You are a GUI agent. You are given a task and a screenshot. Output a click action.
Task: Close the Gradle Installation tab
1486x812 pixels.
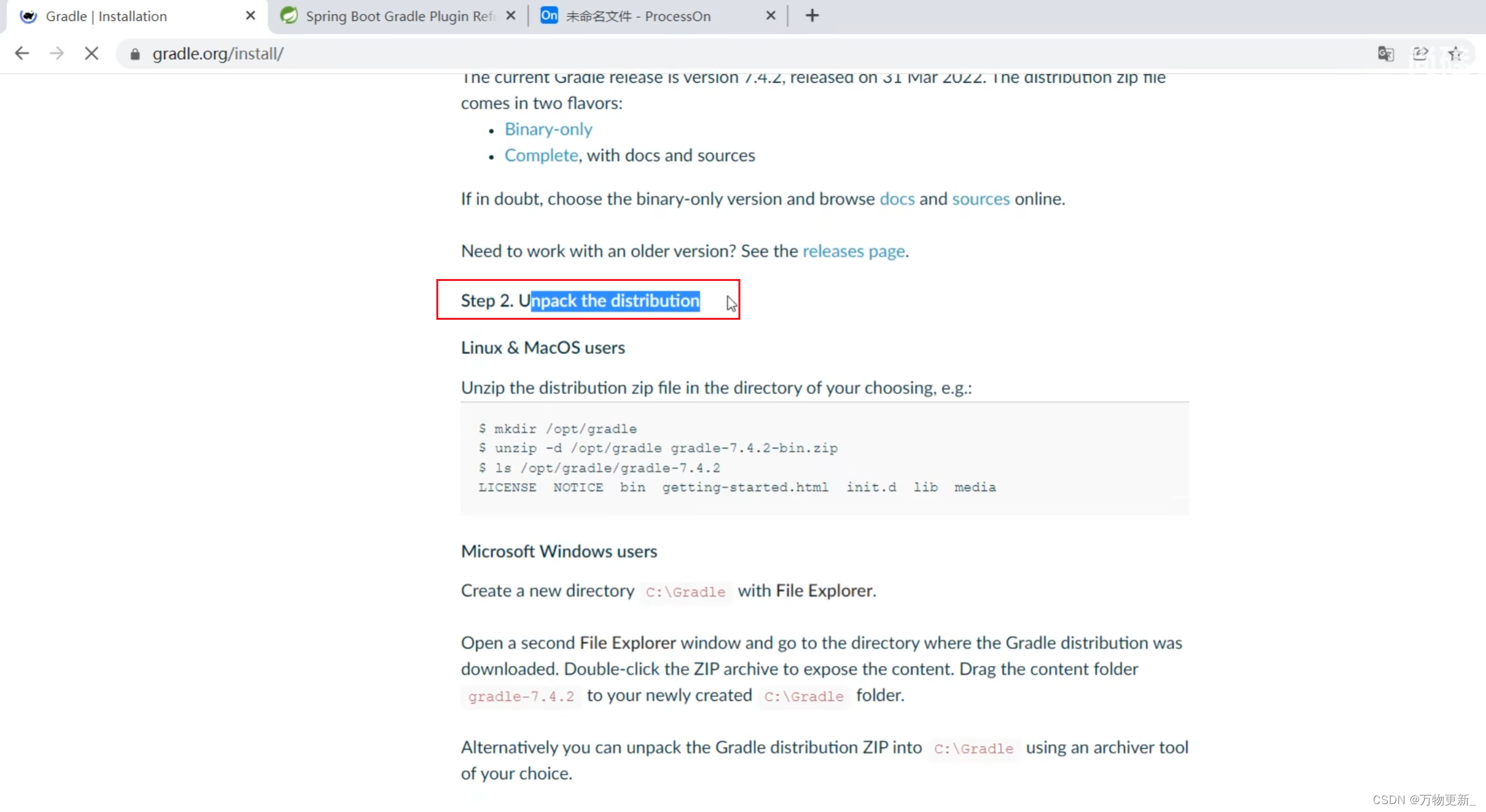tap(250, 16)
